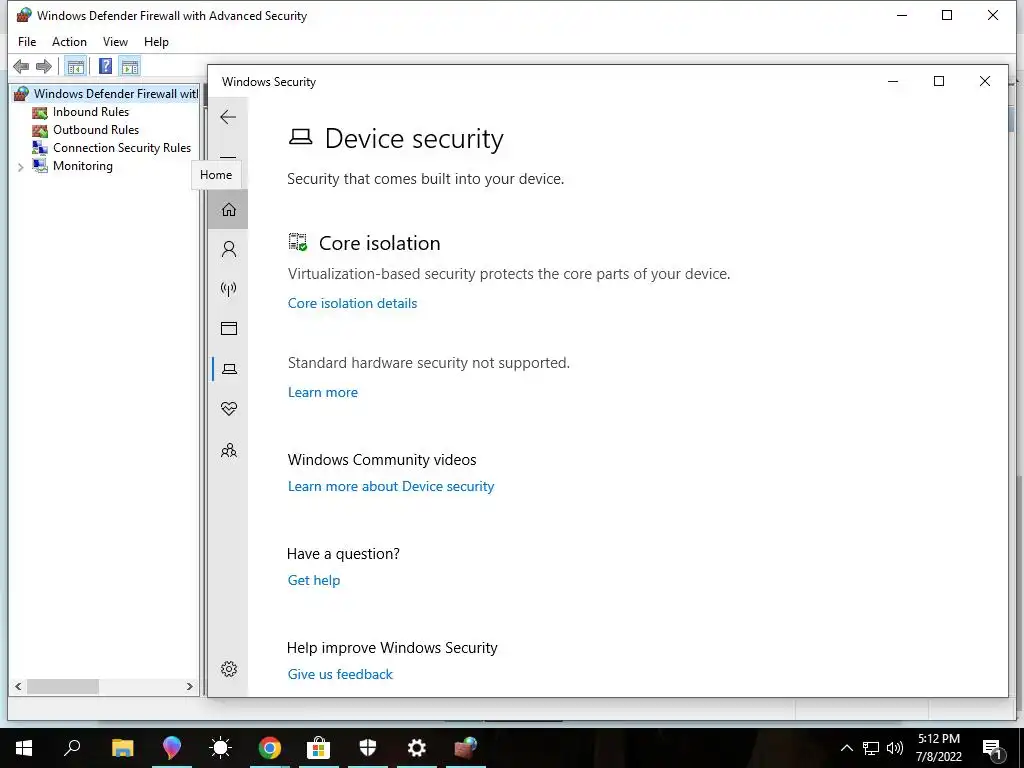Open Microsoft Store from taskbar
1024x768 pixels.
coord(319,748)
